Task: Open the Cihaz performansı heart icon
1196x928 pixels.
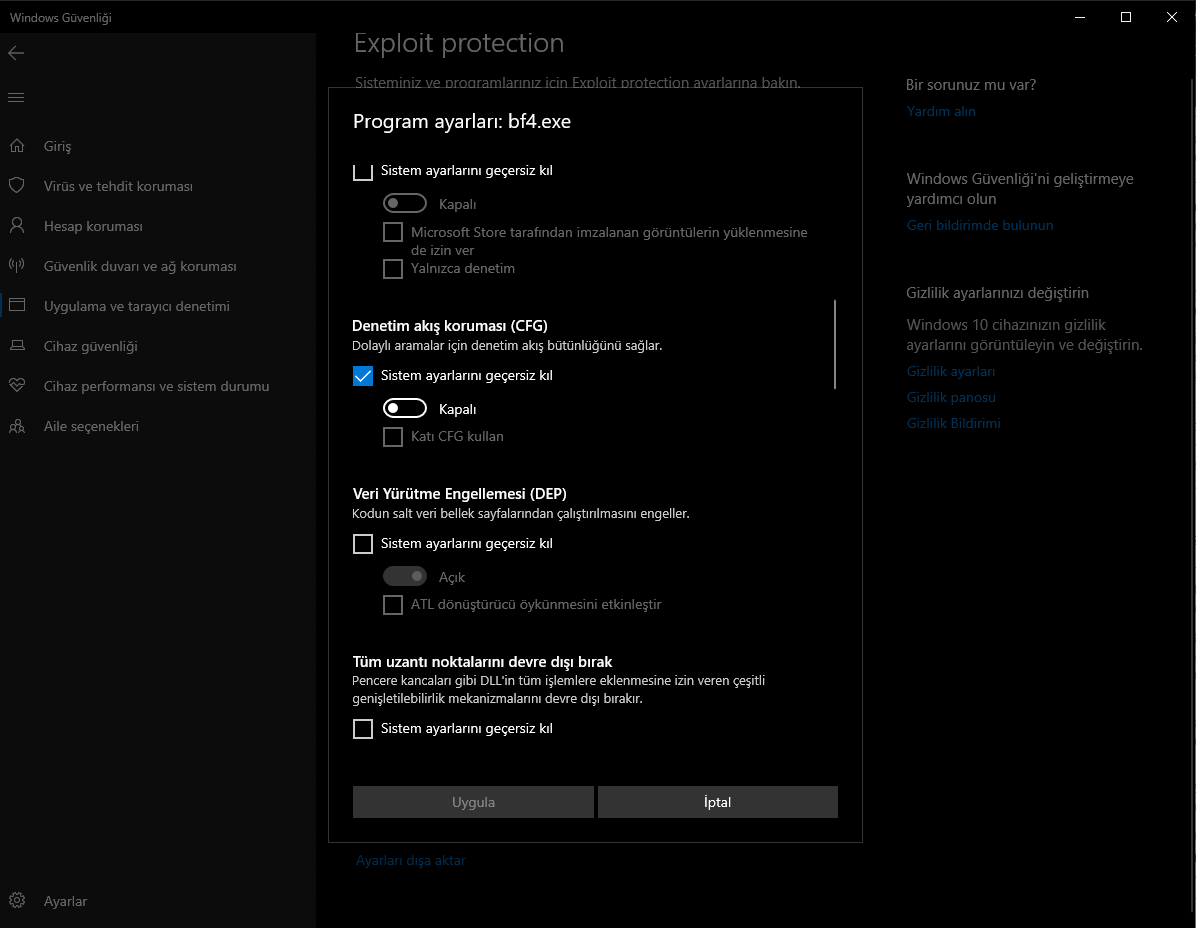Action: point(17,386)
